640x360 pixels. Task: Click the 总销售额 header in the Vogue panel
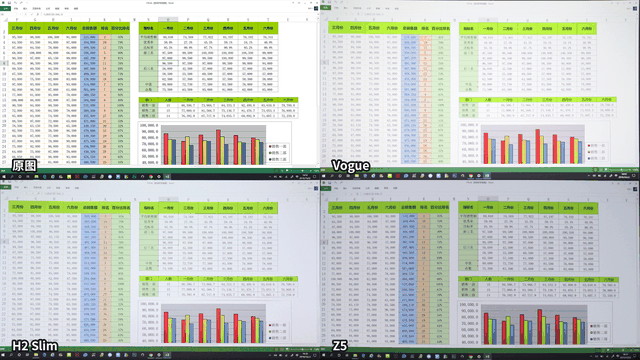410,28
